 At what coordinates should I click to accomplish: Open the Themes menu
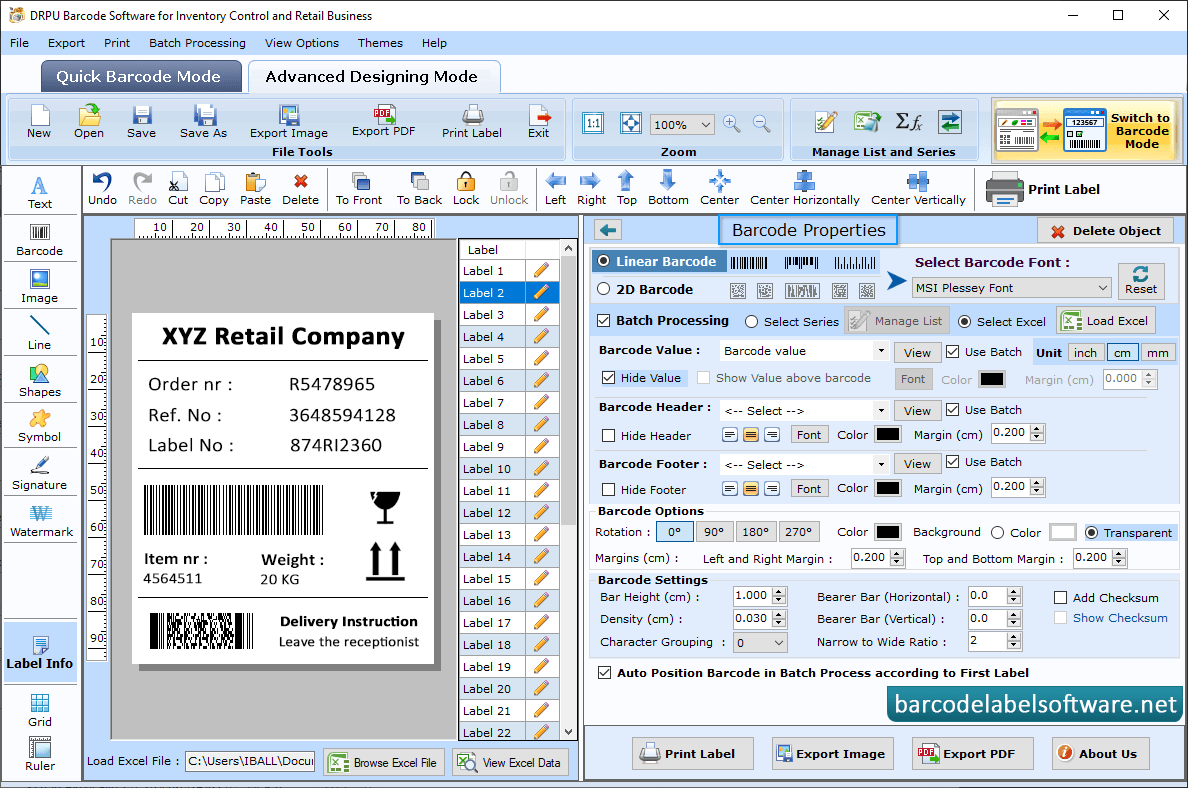[380, 43]
